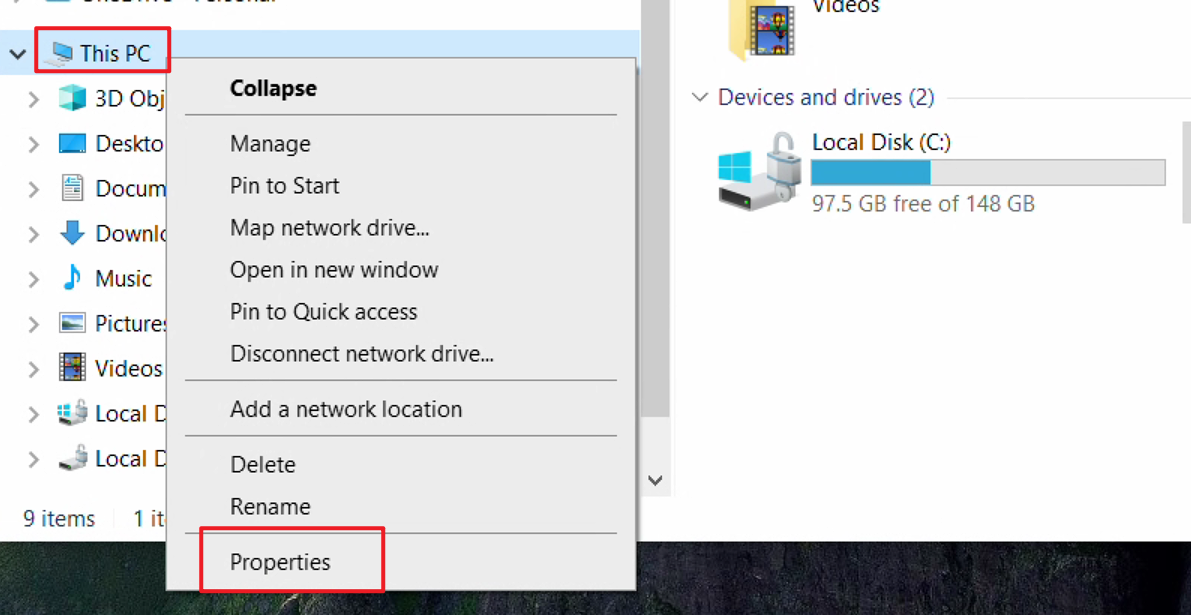This screenshot has width=1191, height=615.
Task: Click the This PC computer icon
Action: [58, 53]
